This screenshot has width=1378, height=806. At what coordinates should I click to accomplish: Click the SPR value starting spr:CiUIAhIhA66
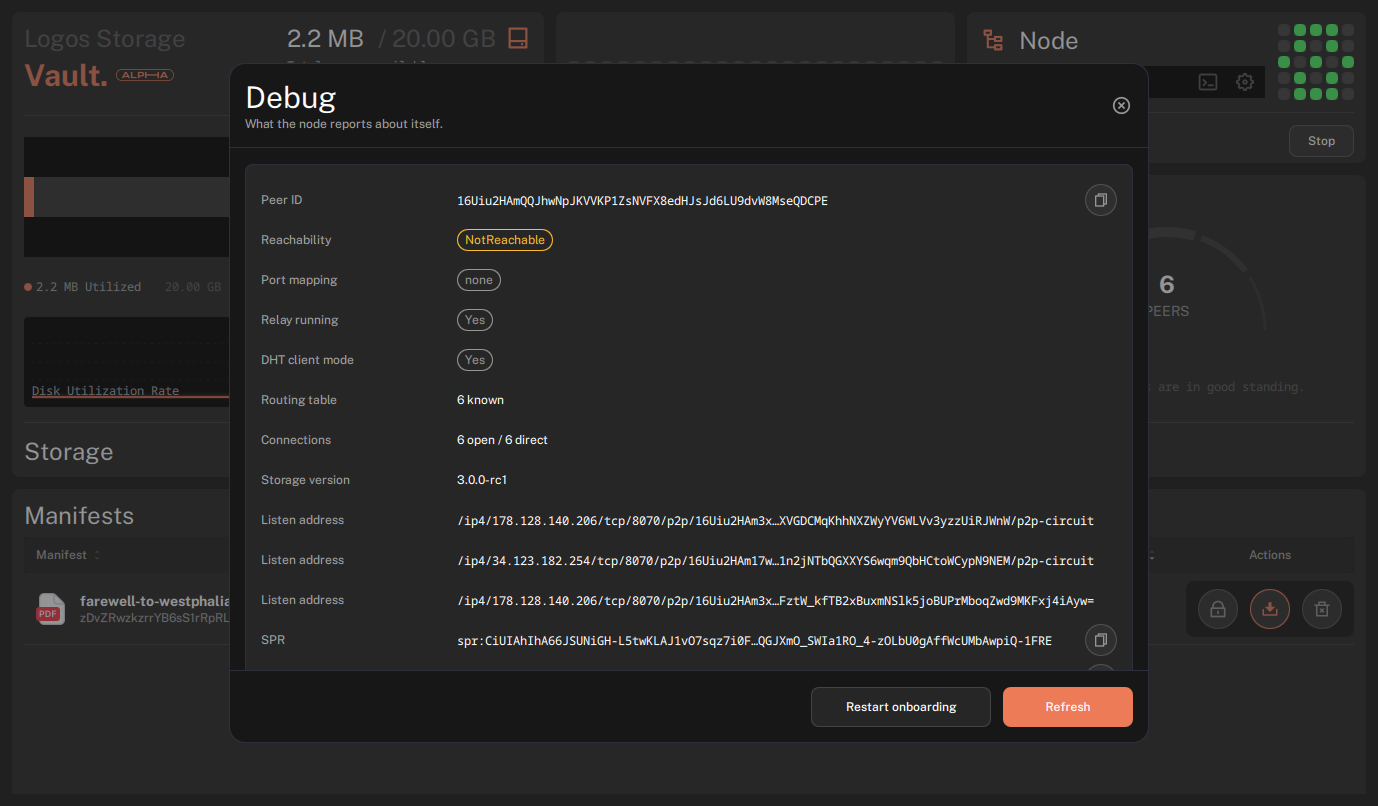(x=754, y=641)
